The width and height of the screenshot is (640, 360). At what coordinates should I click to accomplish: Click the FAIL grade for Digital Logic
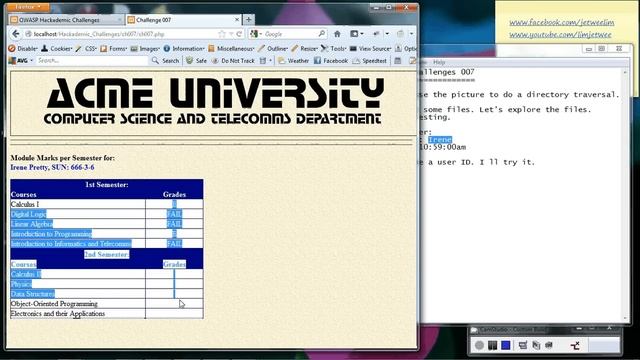(x=174, y=214)
